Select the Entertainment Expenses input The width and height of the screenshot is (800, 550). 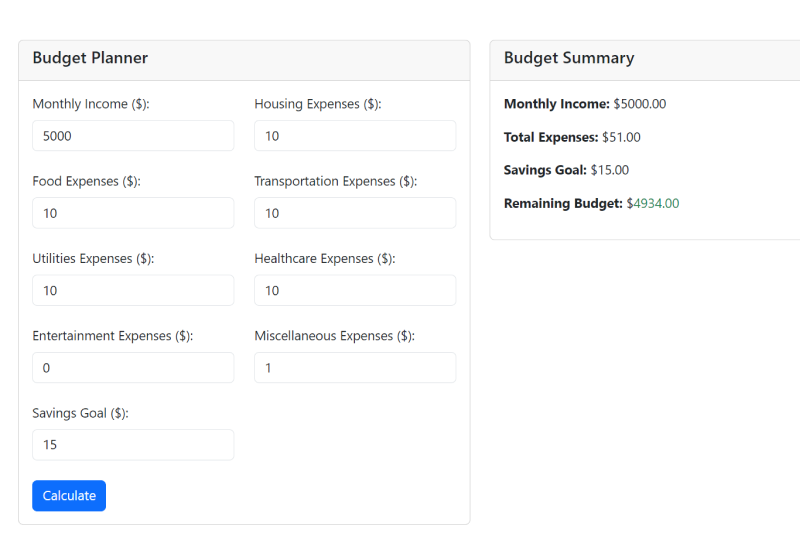tap(133, 367)
